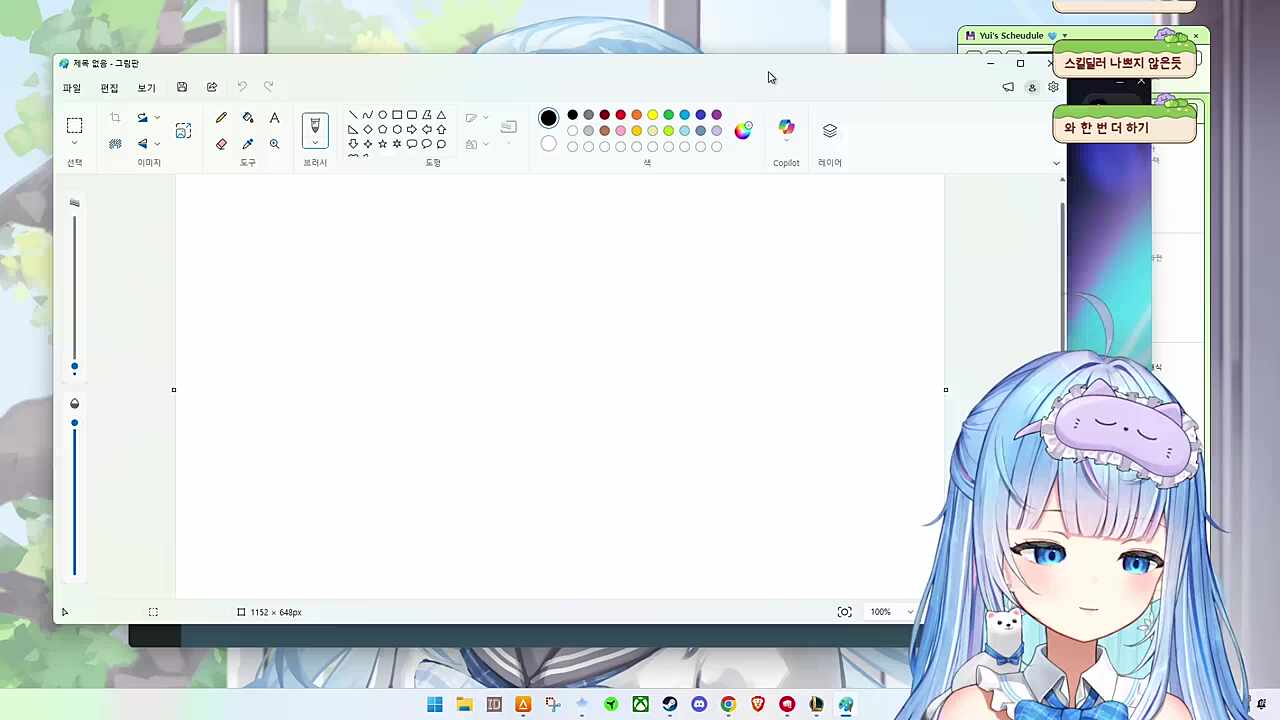Select primary color 1 black circle
The width and height of the screenshot is (1280, 720).
548,118
